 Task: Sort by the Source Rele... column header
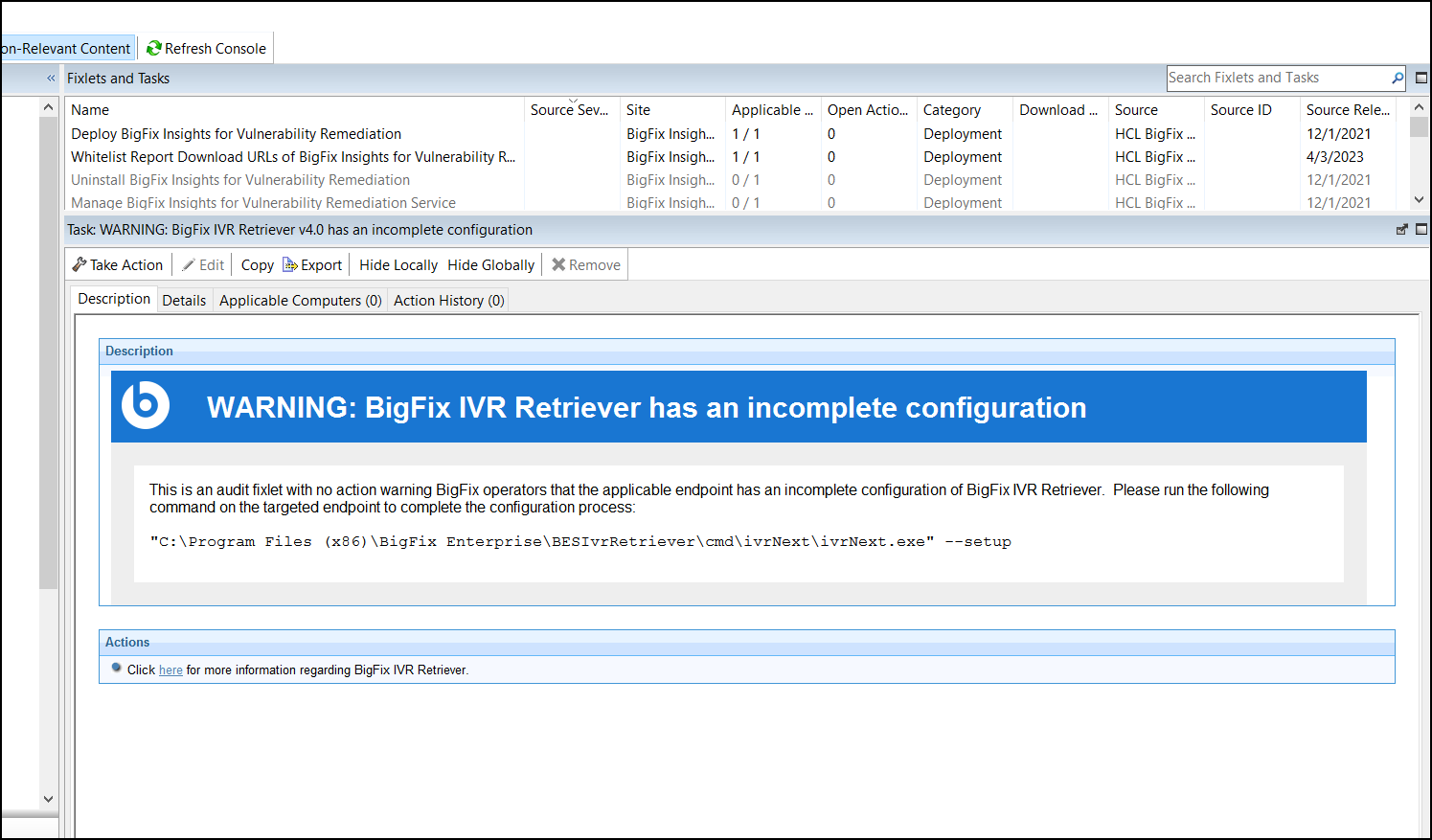[x=1348, y=110]
